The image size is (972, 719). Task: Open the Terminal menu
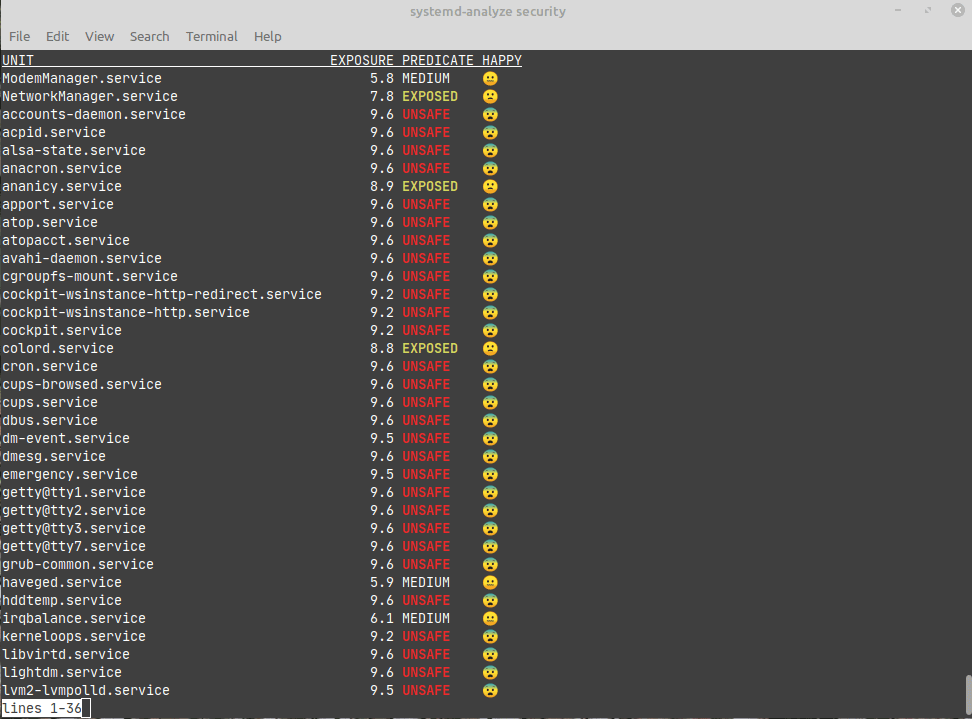point(211,36)
